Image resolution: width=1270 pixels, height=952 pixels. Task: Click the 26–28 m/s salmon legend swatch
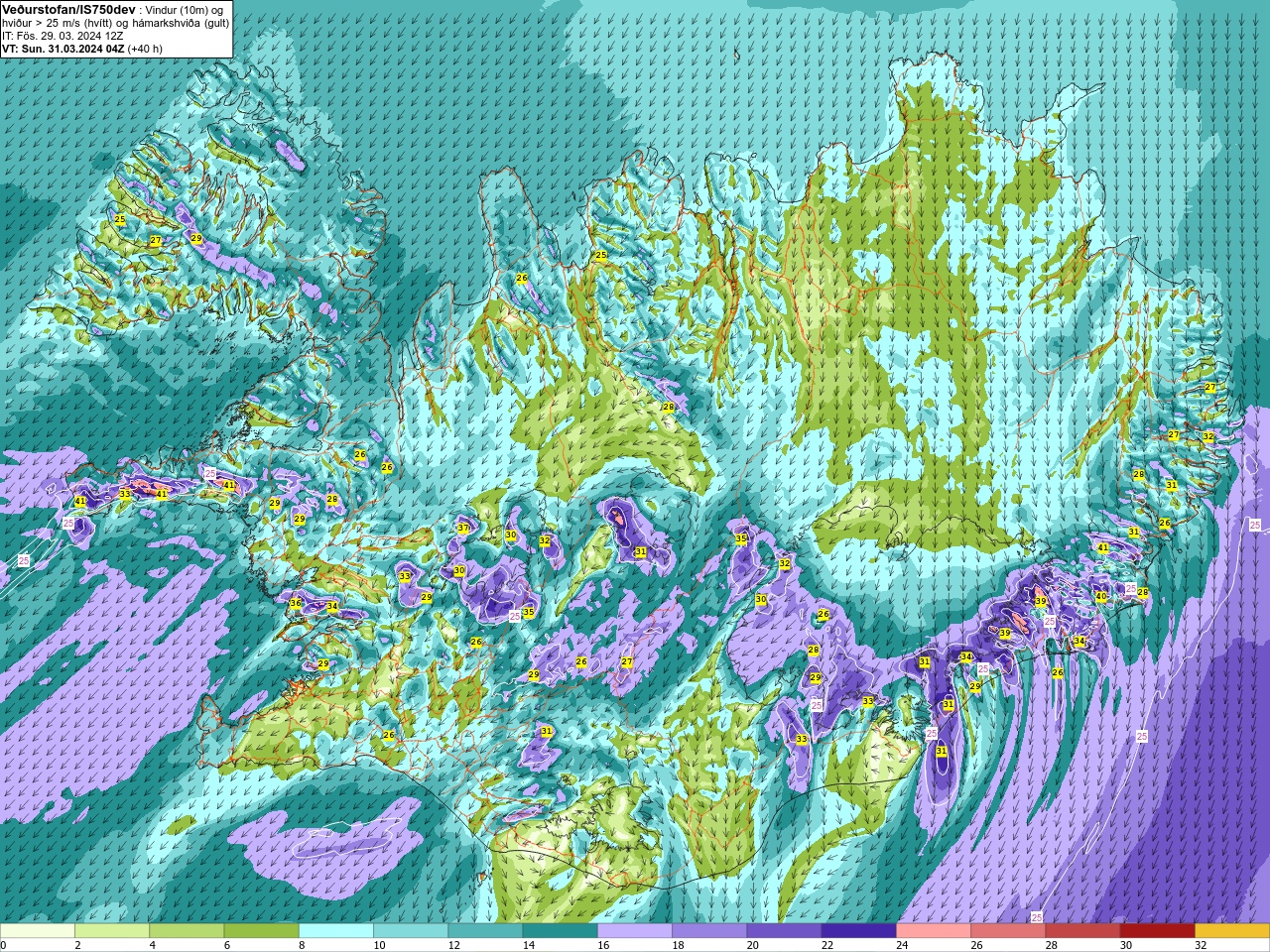pos(1008,931)
